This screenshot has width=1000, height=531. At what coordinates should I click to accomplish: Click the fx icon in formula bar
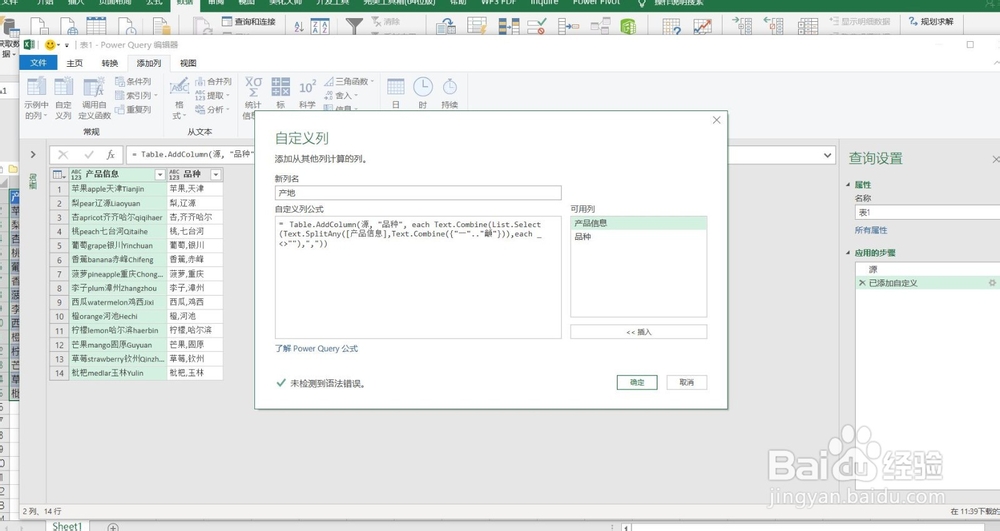click(110, 154)
